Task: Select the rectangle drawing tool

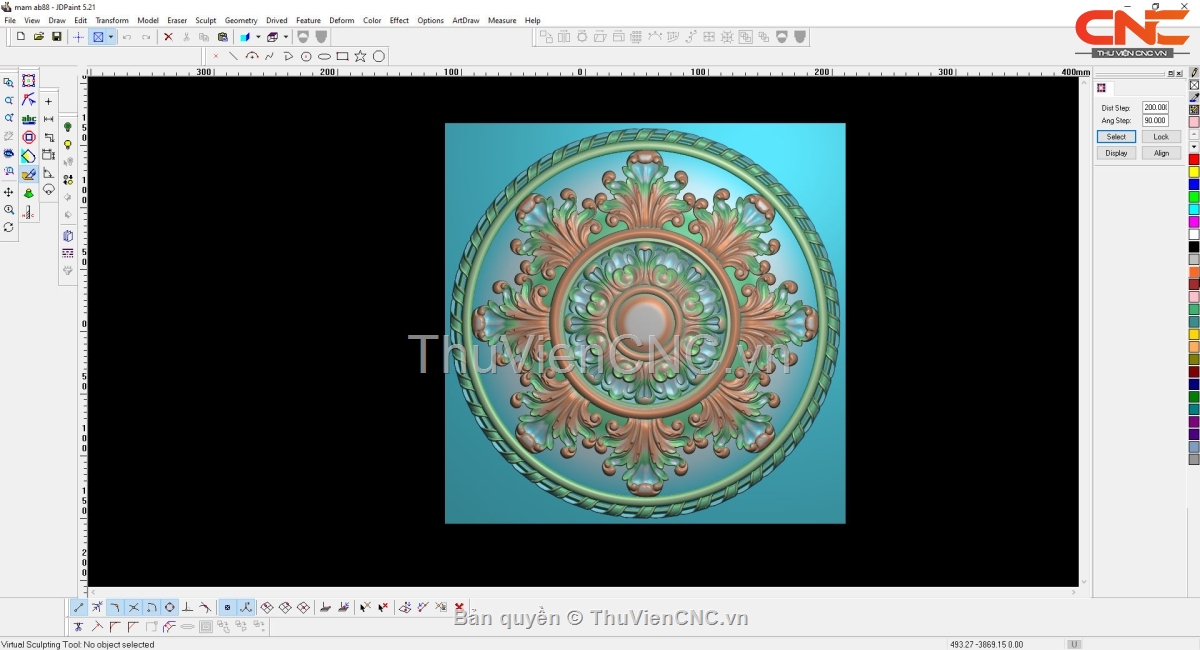Action: point(342,56)
